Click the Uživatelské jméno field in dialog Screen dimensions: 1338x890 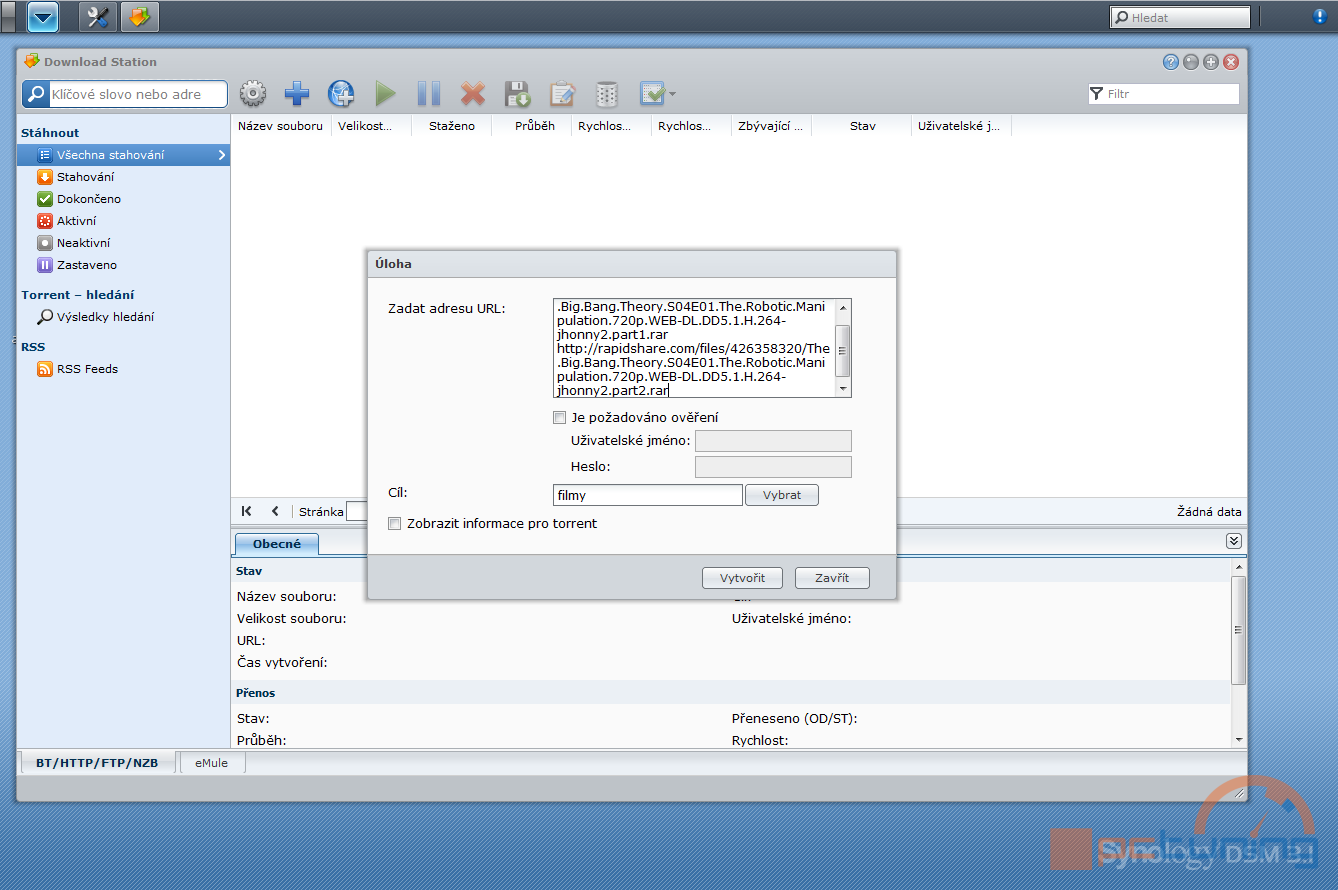[x=773, y=441]
